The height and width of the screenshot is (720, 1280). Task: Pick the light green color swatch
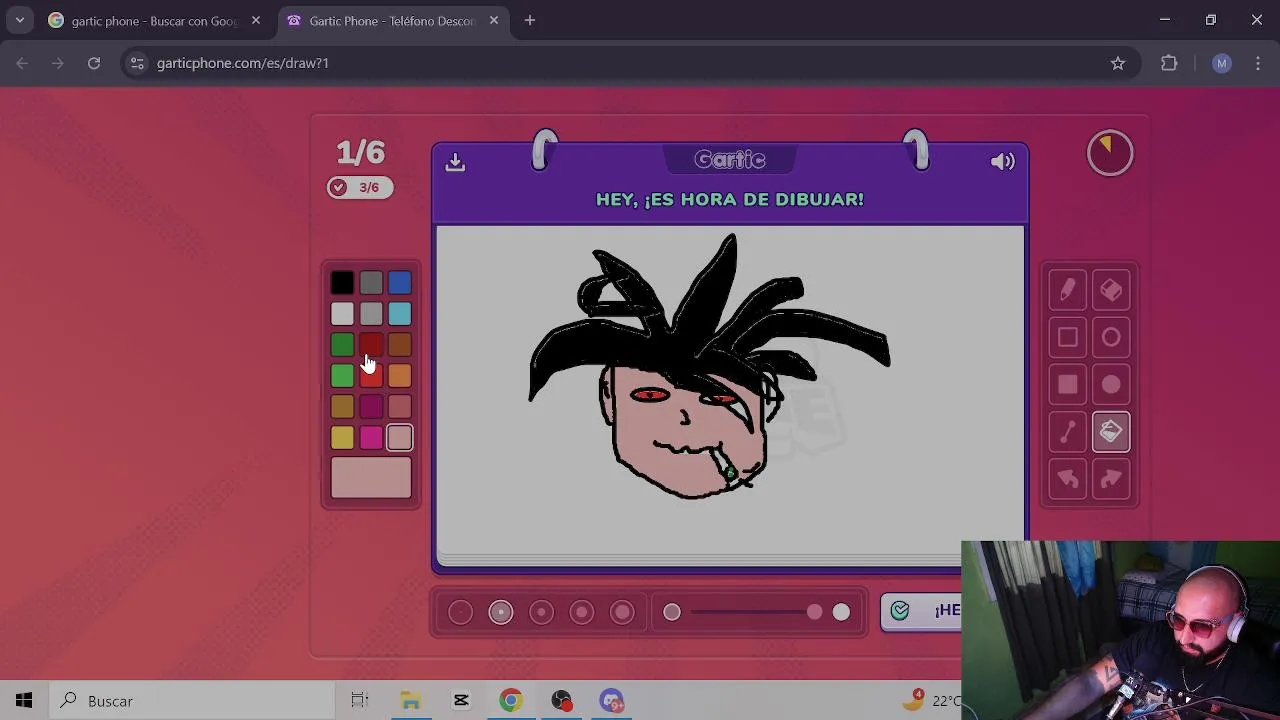pos(342,376)
